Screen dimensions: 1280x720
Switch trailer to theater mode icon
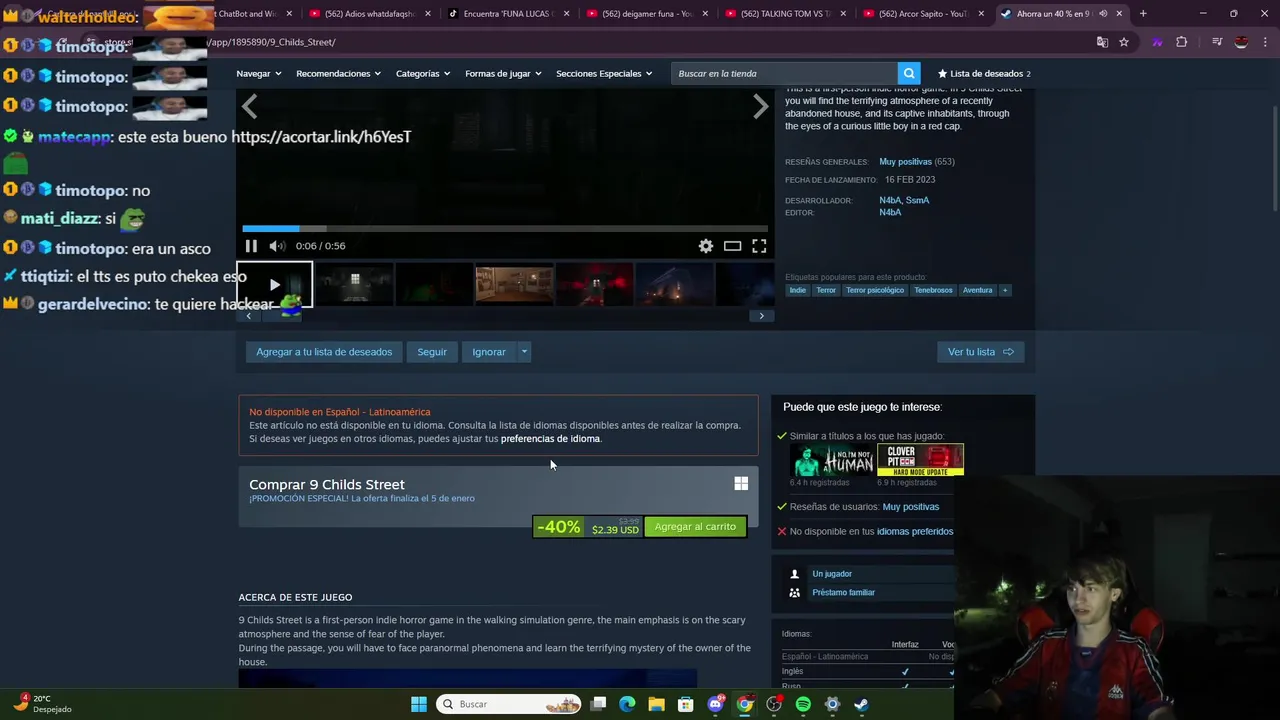click(x=732, y=246)
